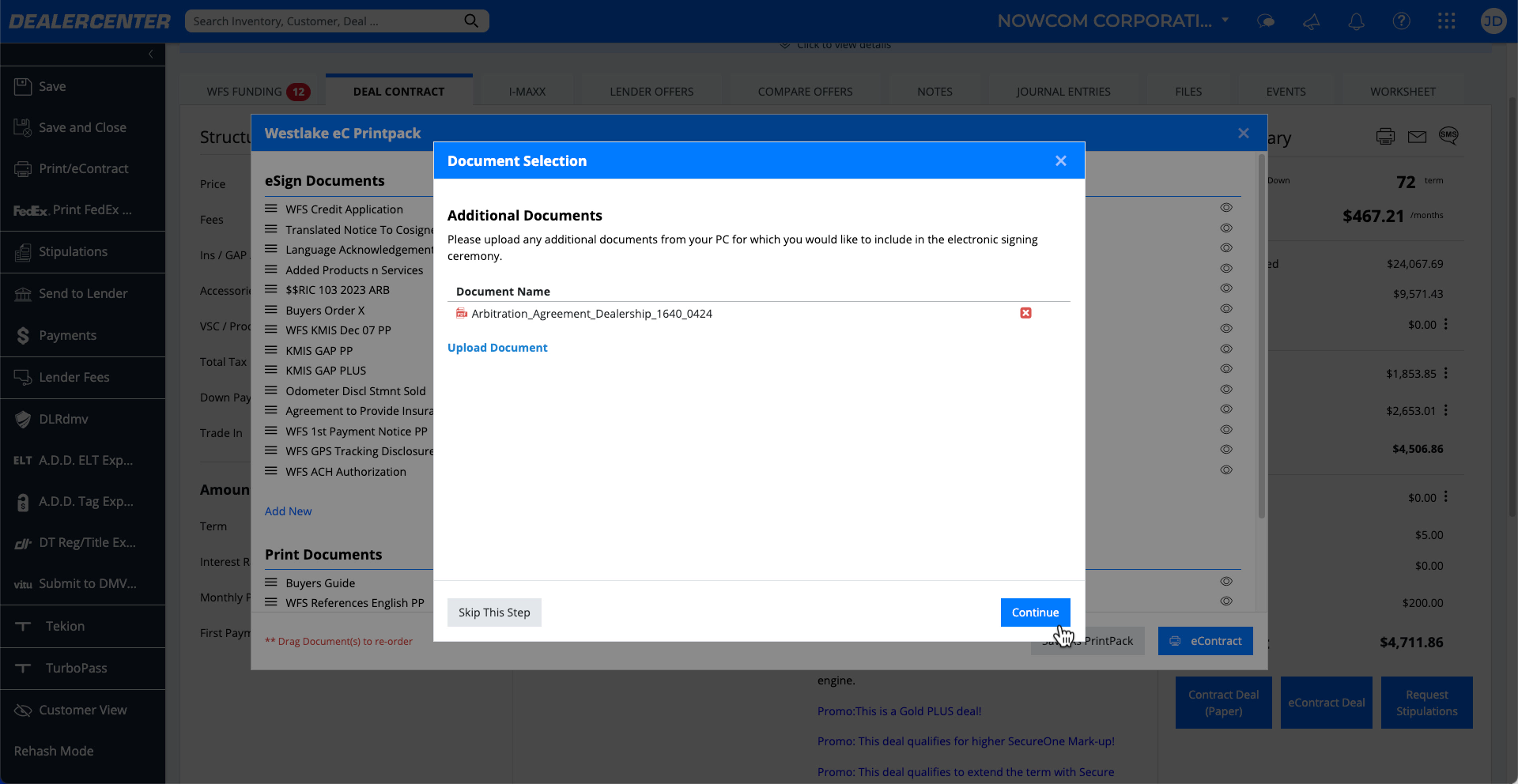The height and width of the screenshot is (784, 1518).
Task: Open the Stipulations sidebar icon
Action: coord(23,252)
